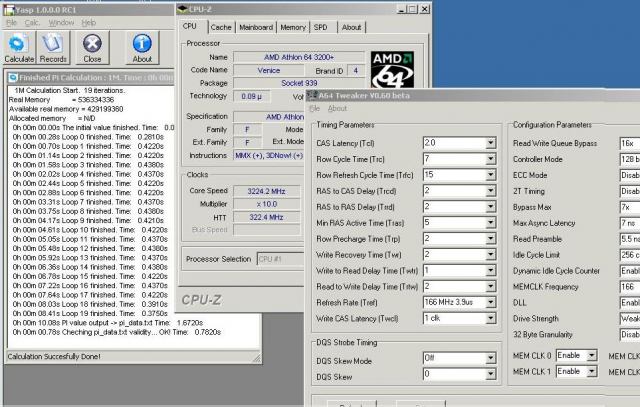Screen dimensions: 640x407
Task: Expand the RAS to RAS Delay (Trrd) dropdown
Action: click(x=491, y=207)
